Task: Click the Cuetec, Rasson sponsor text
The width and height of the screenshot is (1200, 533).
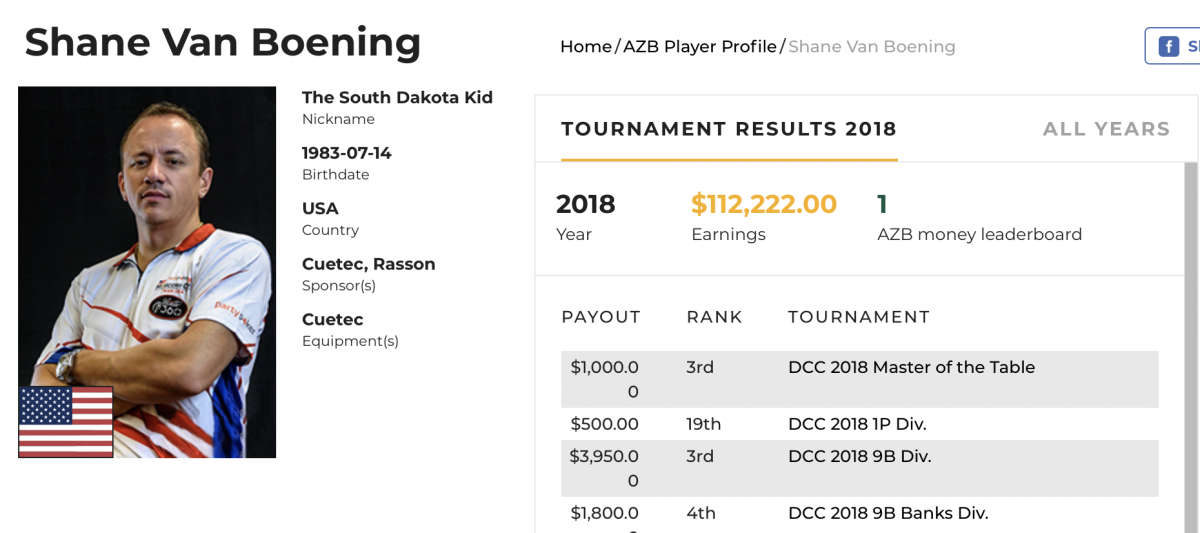Action: [368, 264]
